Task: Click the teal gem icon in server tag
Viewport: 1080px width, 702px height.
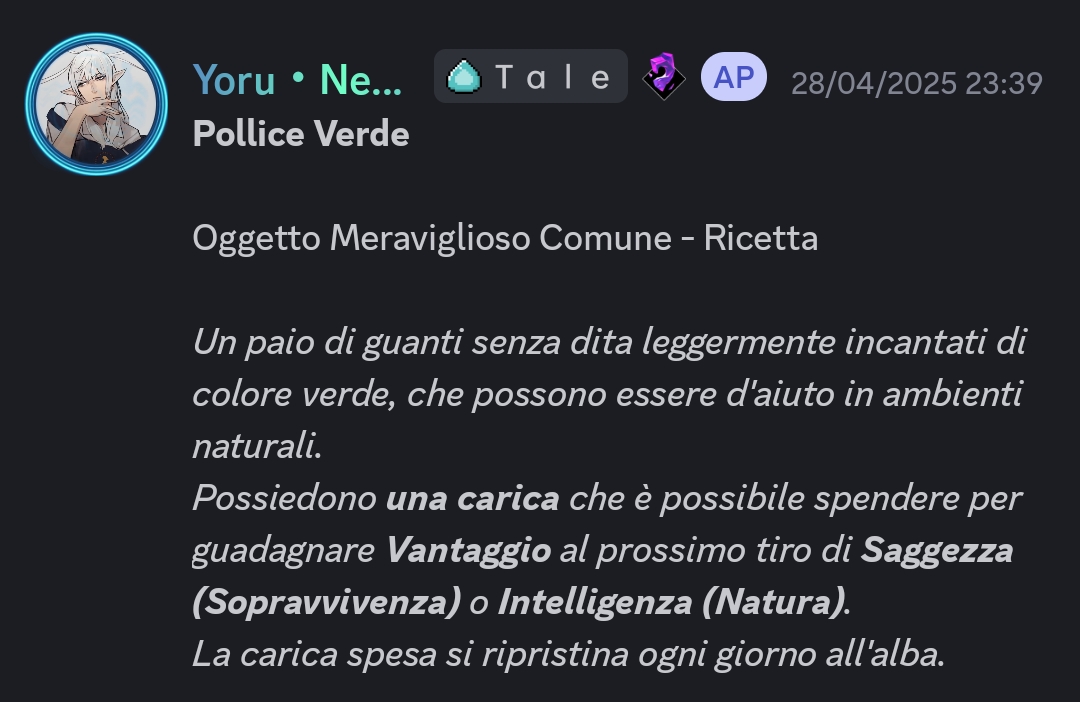Action: point(464,76)
